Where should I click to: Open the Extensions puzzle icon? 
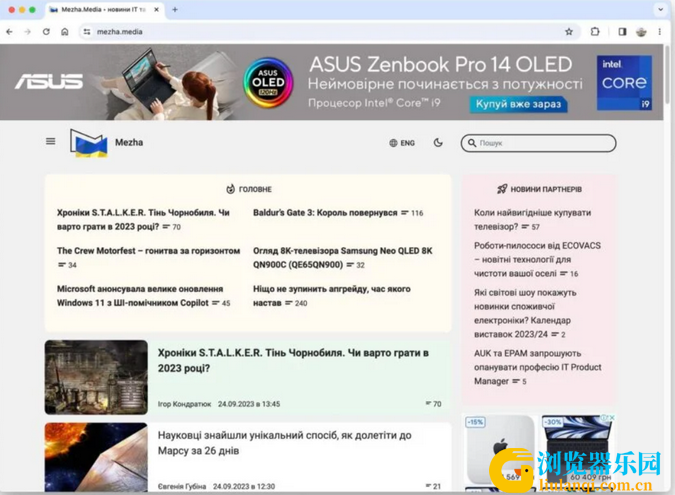[x=594, y=31]
